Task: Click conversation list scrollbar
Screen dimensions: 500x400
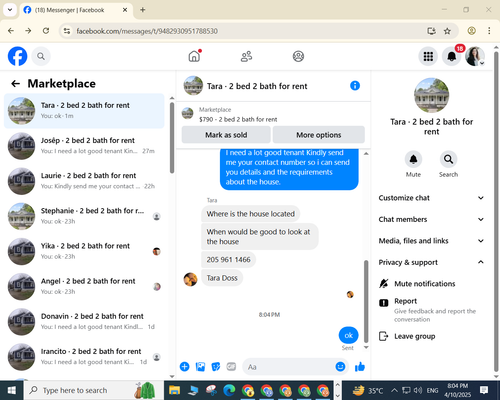Action: (x=172, y=138)
